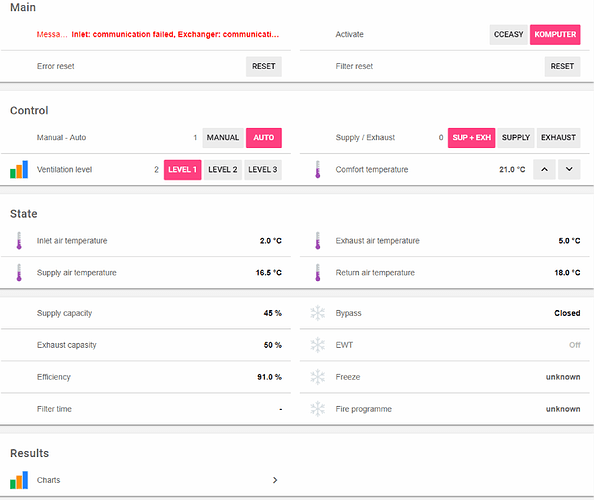Click the Comfort temperature thermometer icon
Image resolution: width=594 pixels, height=500 pixels.
click(x=317, y=169)
